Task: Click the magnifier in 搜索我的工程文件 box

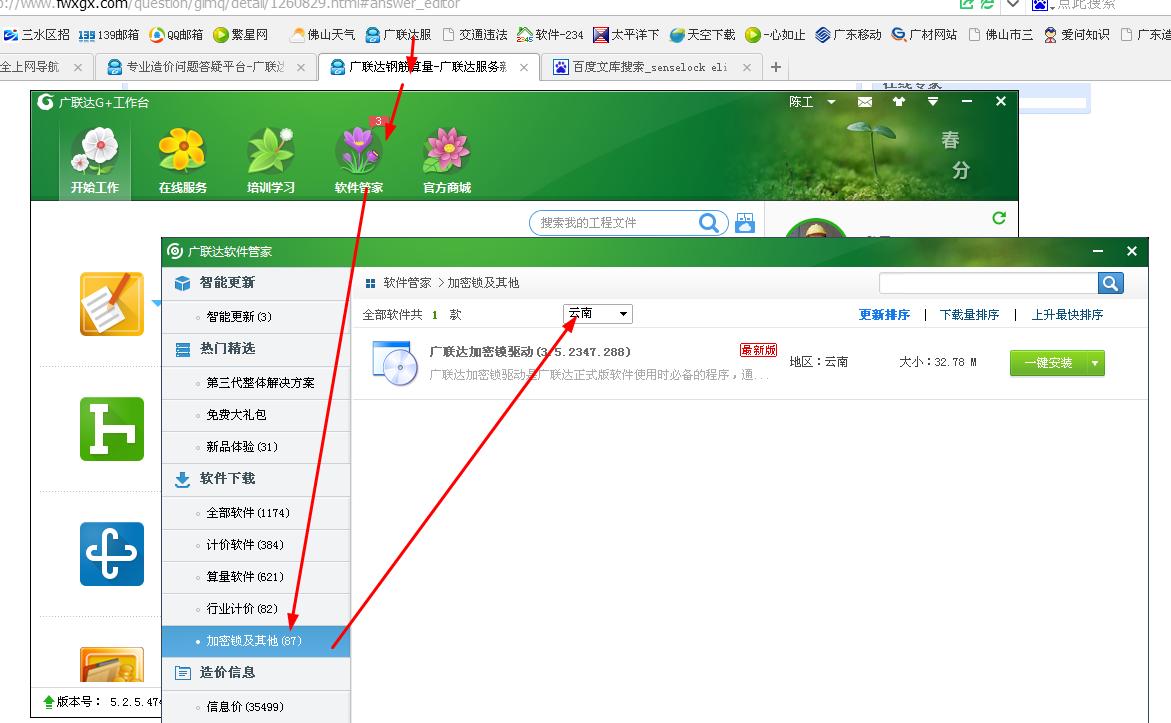Action: [x=708, y=223]
